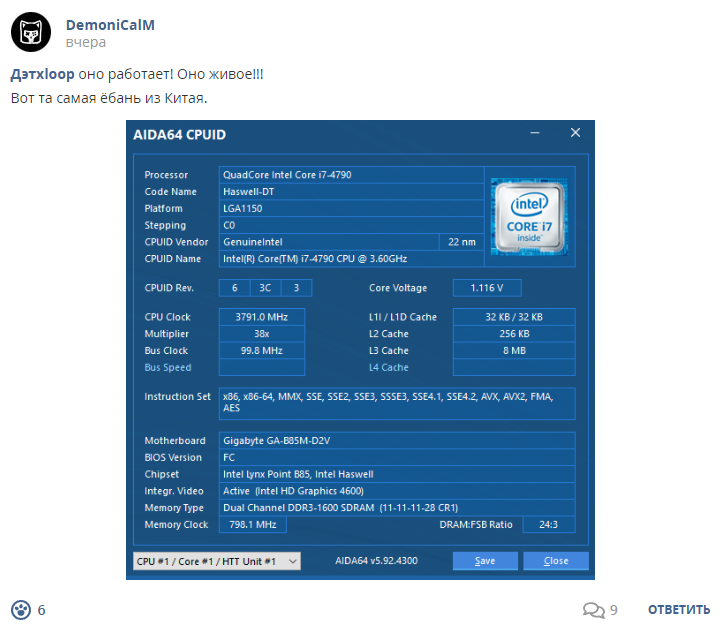The height and width of the screenshot is (634, 725).
Task: Click the Memory Clock value 798.1 MHz
Action: coord(253,524)
